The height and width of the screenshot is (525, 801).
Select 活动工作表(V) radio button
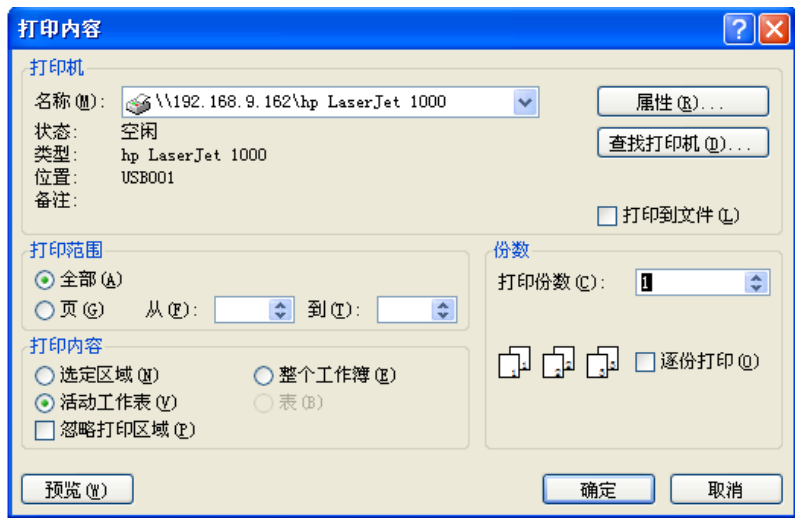click(44, 403)
